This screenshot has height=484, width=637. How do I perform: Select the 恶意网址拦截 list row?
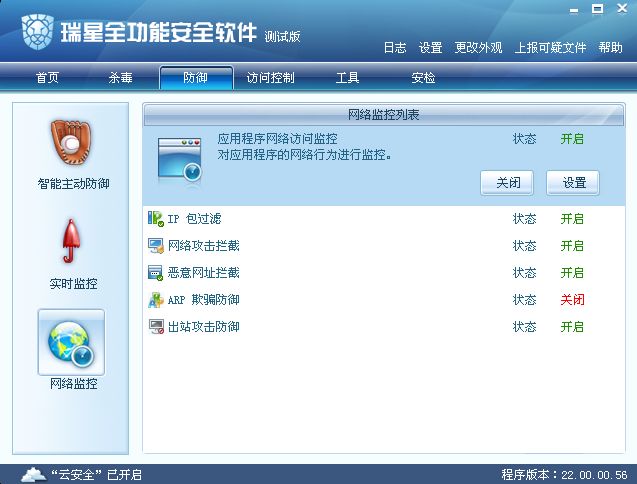pyautogui.click(x=384, y=273)
